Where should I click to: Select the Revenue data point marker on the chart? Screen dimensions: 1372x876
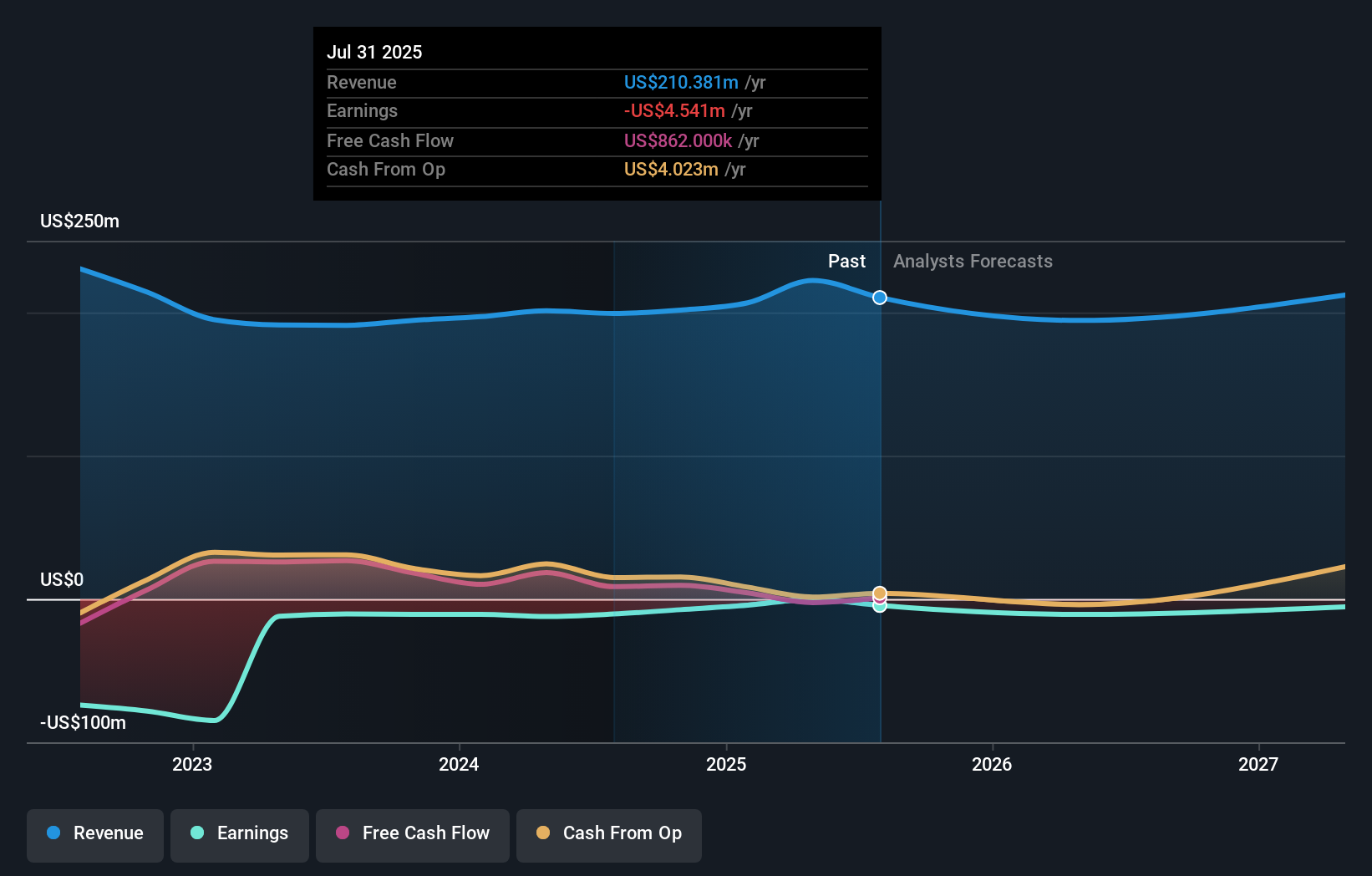[879, 298]
